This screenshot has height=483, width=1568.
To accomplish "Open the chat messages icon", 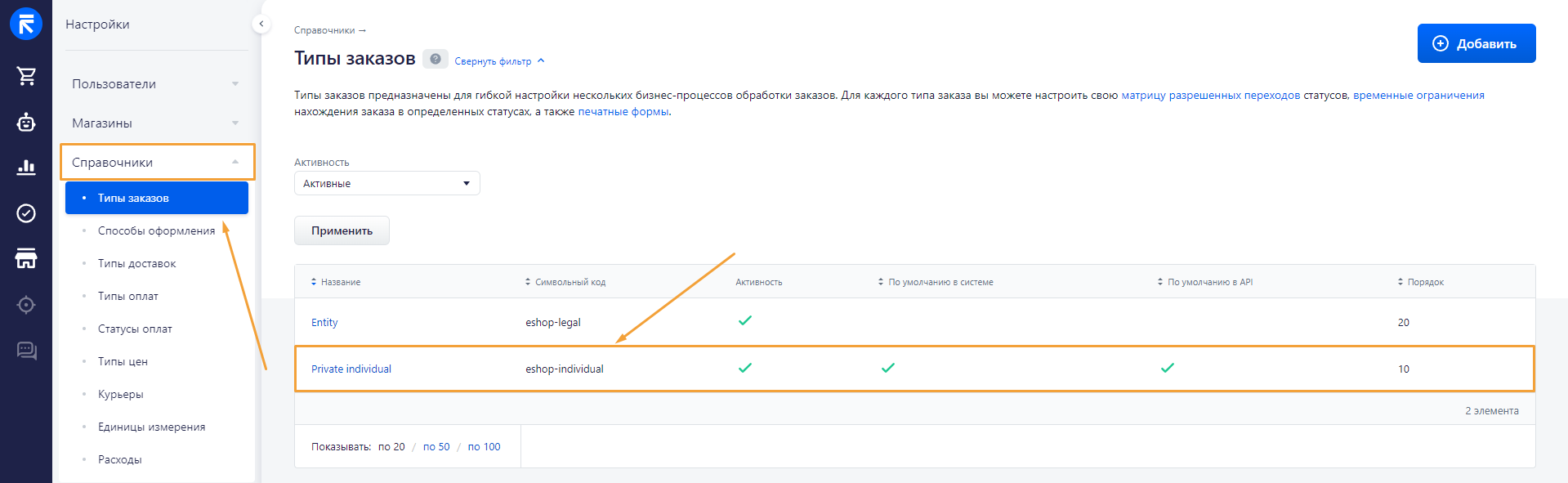I will point(26,351).
